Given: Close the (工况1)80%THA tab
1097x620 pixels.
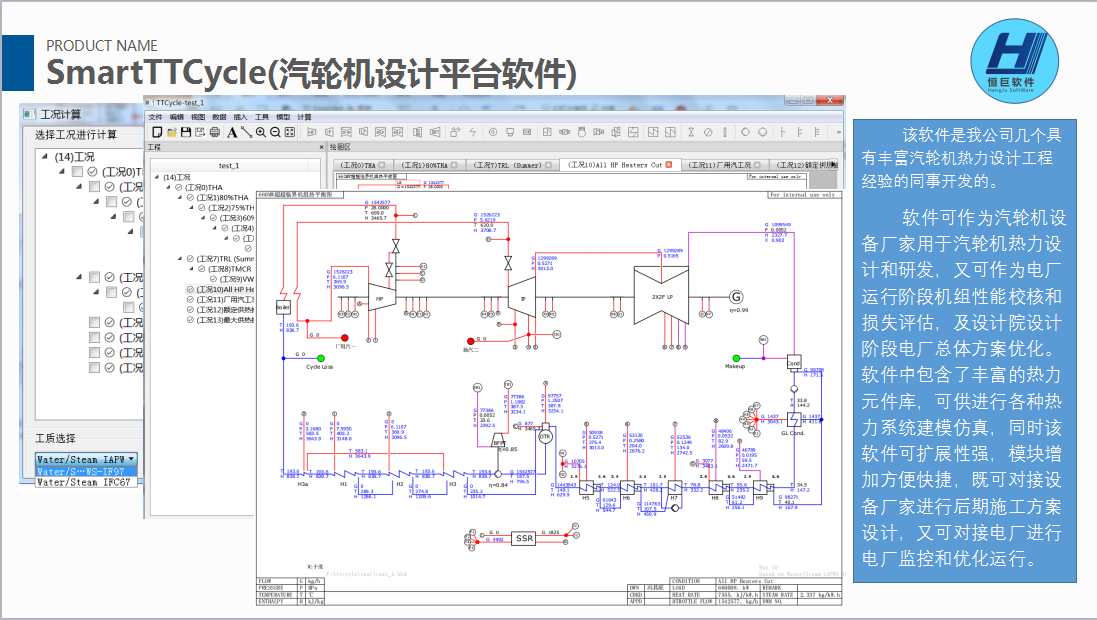Looking at the screenshot, I should click(x=454, y=165).
